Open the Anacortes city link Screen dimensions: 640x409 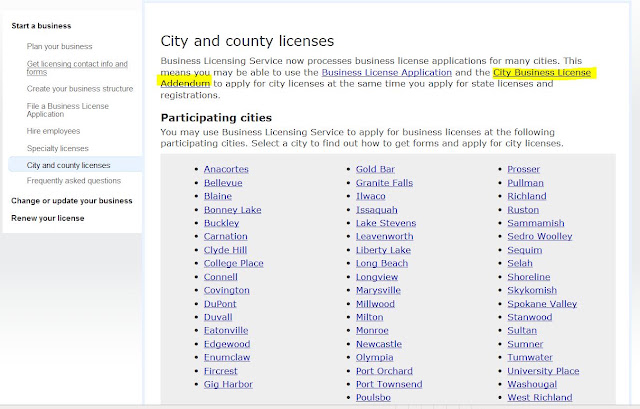click(x=226, y=169)
